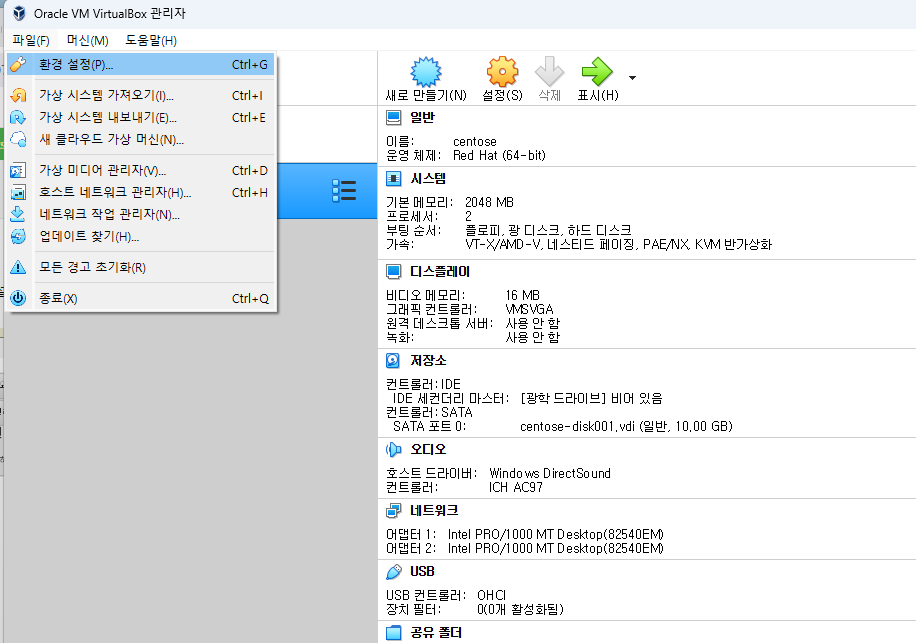Viewport: 916px width, 643px height.
Task: Click the export appliance icon
Action: [18, 117]
